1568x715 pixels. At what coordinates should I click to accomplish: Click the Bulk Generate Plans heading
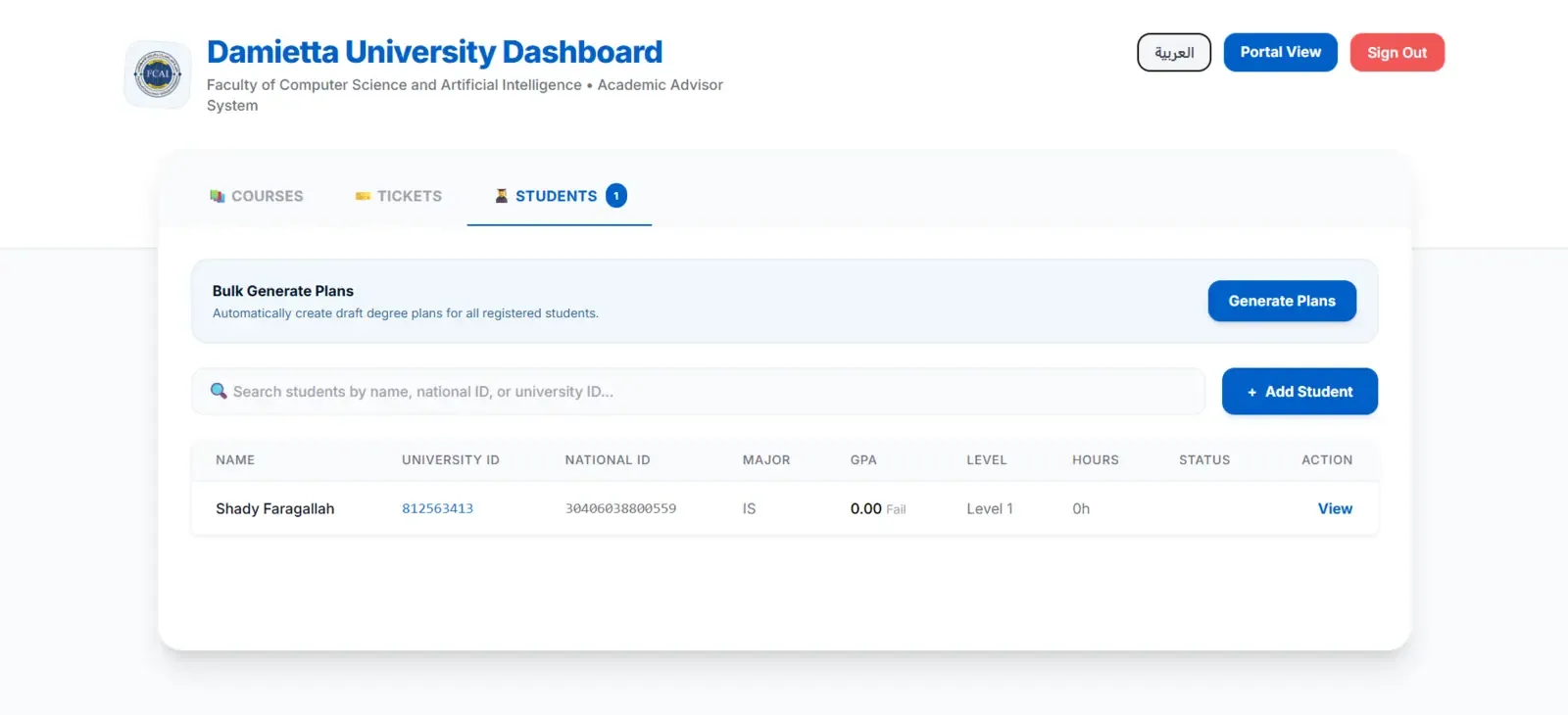(x=283, y=291)
